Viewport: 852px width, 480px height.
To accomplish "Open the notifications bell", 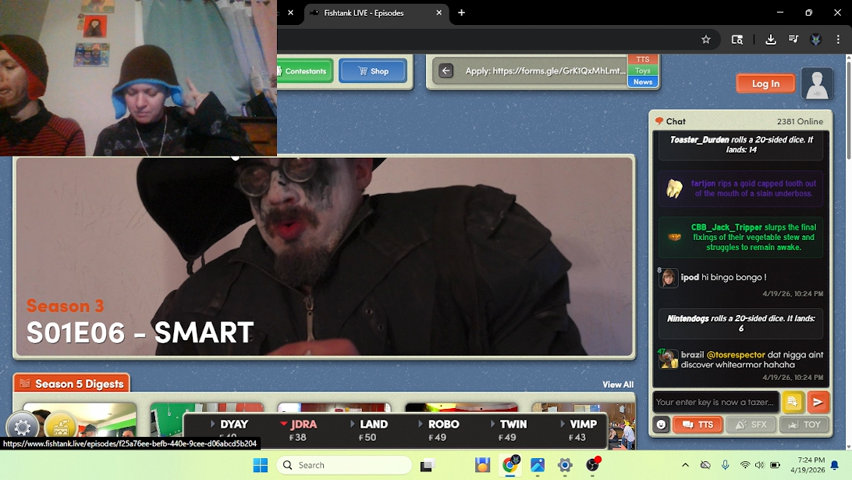I will tap(835, 465).
